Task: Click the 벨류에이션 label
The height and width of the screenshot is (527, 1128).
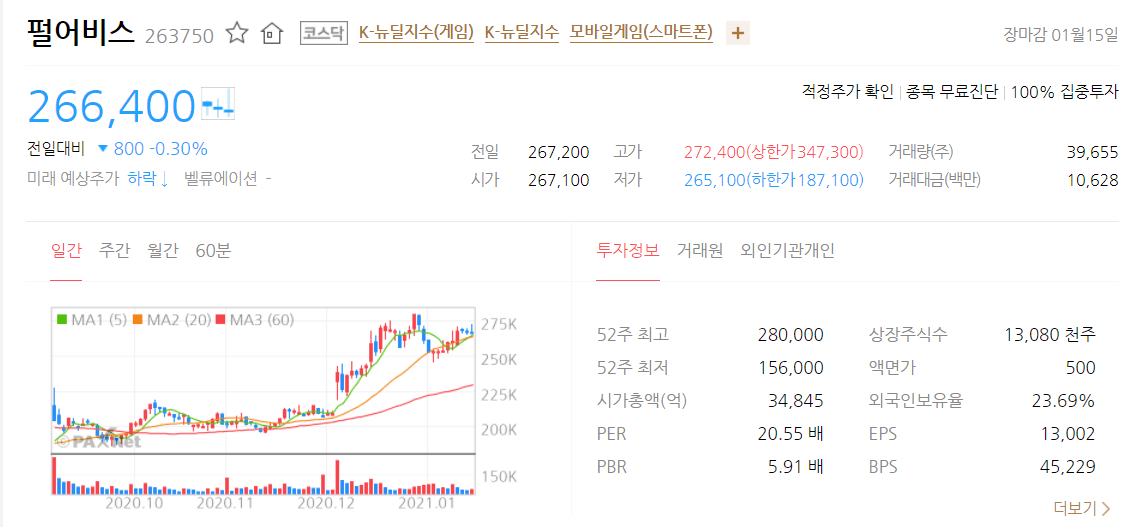Action: pyautogui.click(x=220, y=178)
